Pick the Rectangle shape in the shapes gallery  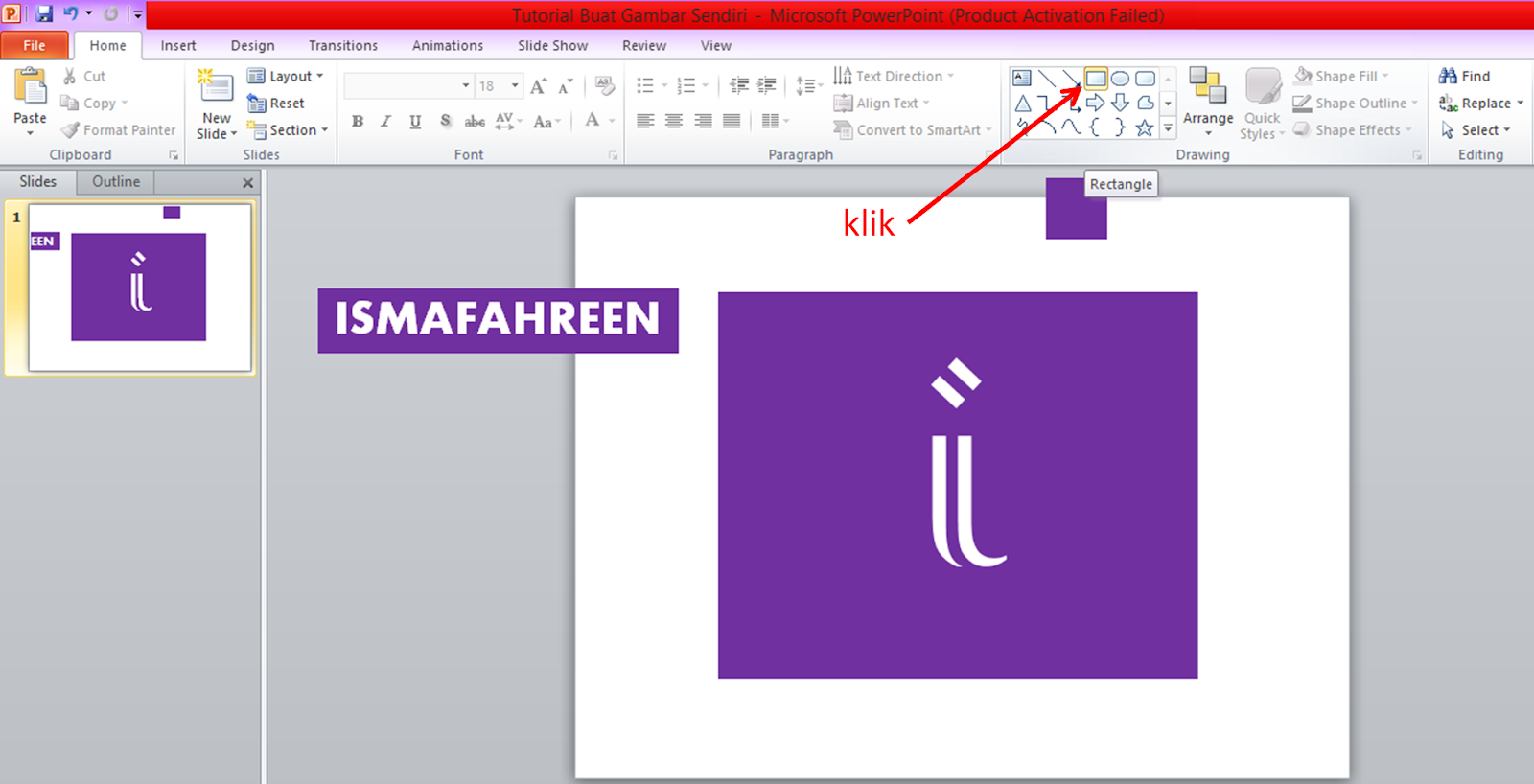1096,79
